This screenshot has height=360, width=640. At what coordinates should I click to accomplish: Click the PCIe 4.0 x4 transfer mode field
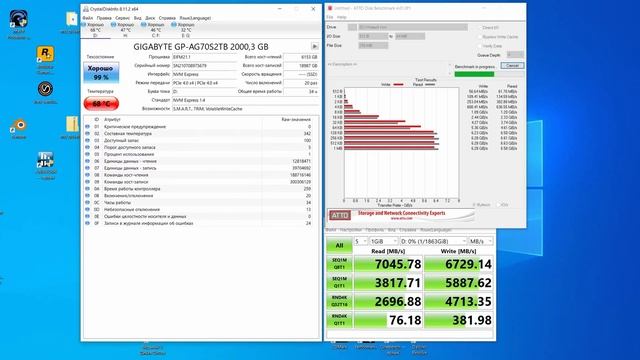click(x=204, y=83)
